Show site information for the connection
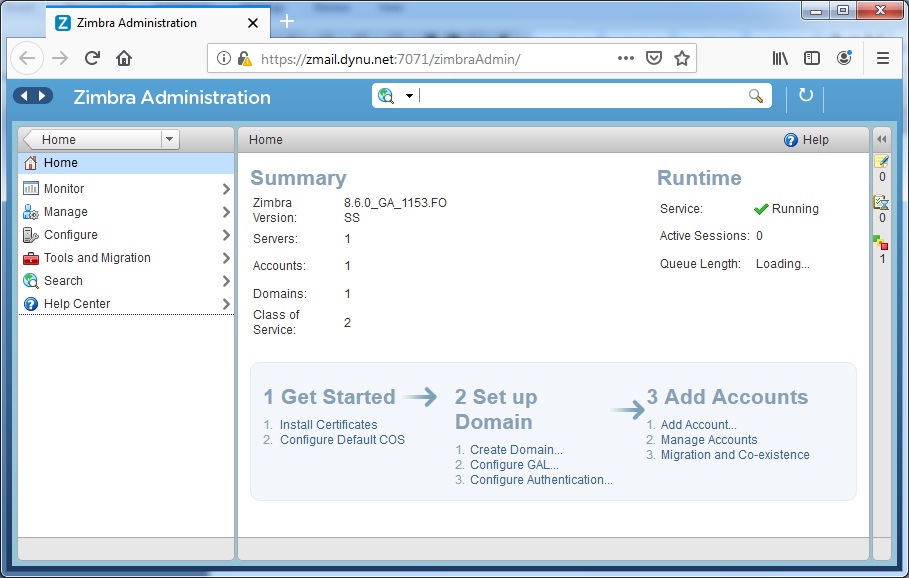 click(x=223, y=59)
